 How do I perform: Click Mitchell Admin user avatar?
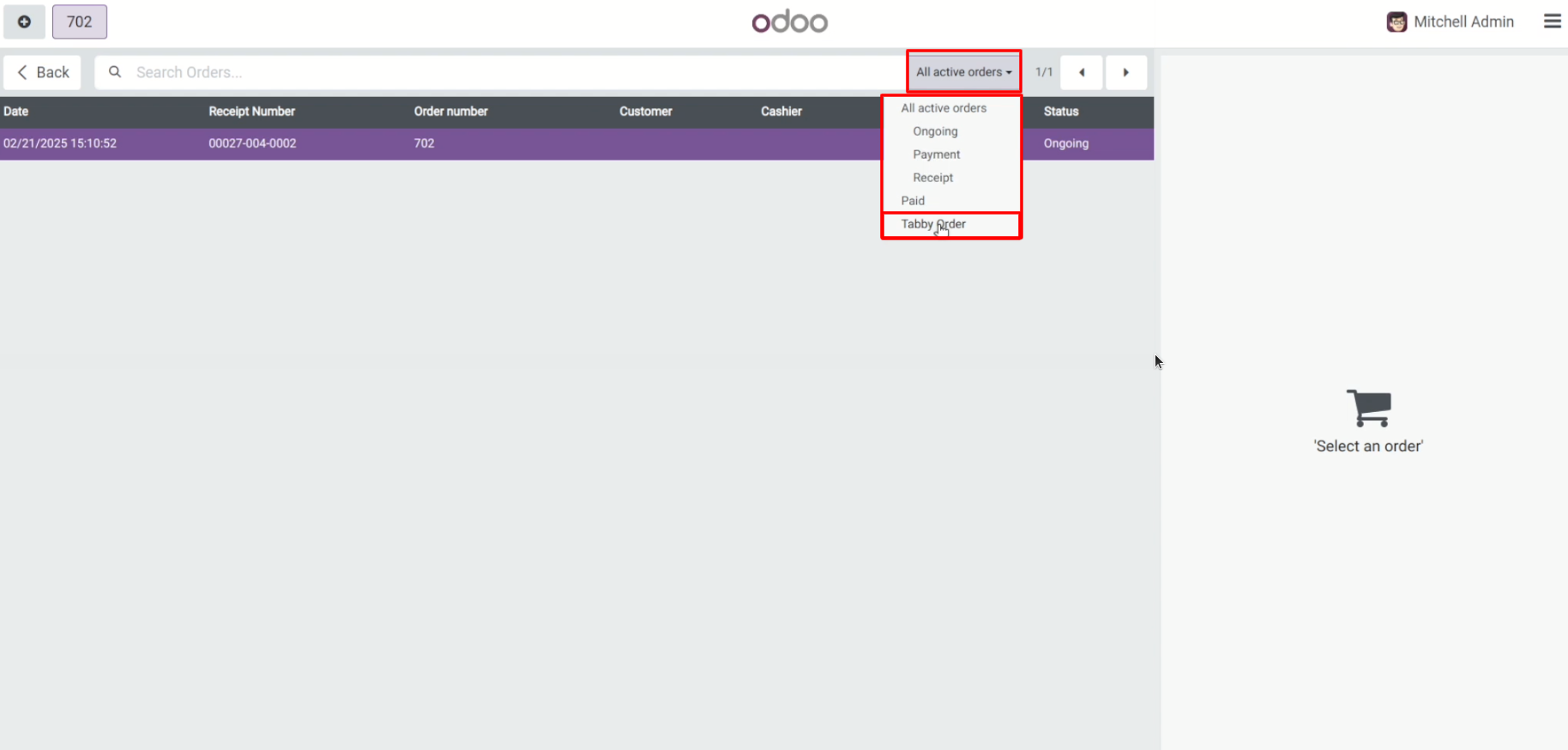click(1396, 22)
